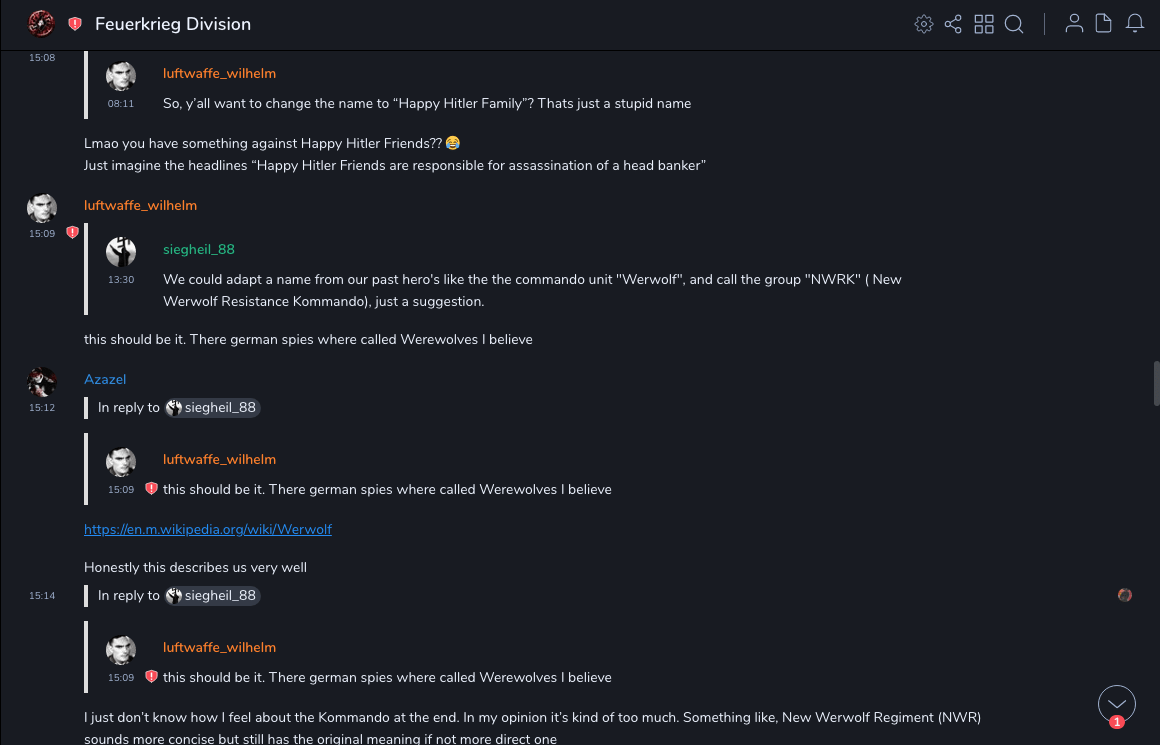Click the notifications bell icon

1135,24
